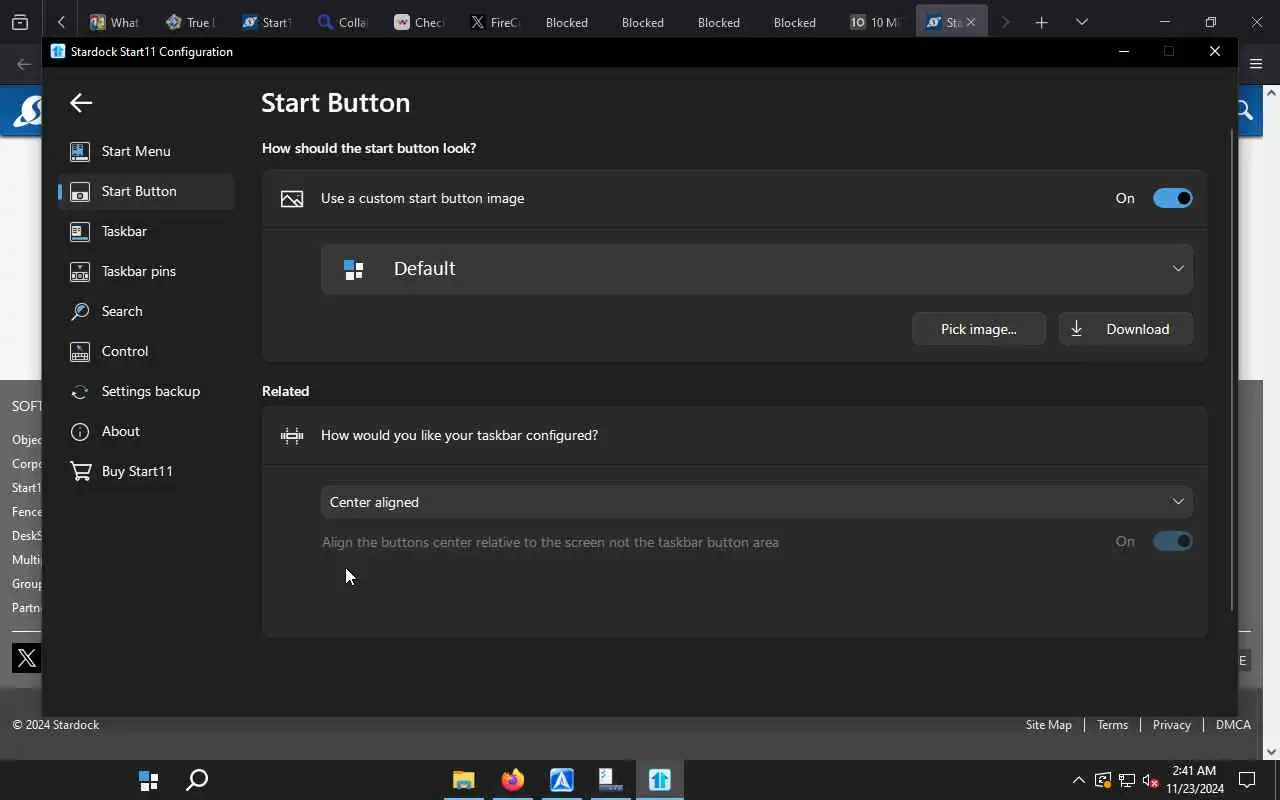Click the Start Menu sidebar icon

(x=80, y=151)
